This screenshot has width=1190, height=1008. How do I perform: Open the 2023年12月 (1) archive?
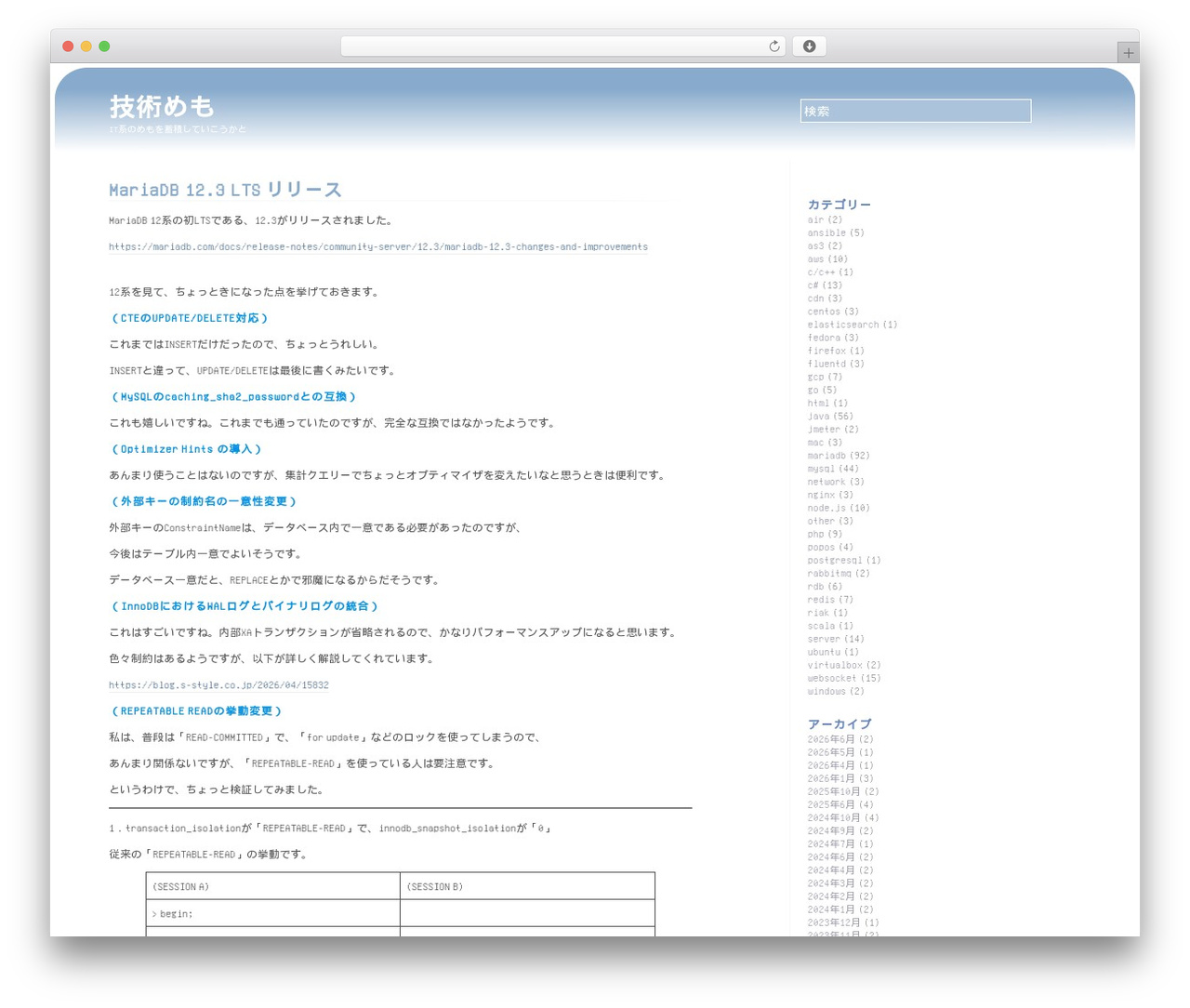pyautogui.click(x=843, y=922)
